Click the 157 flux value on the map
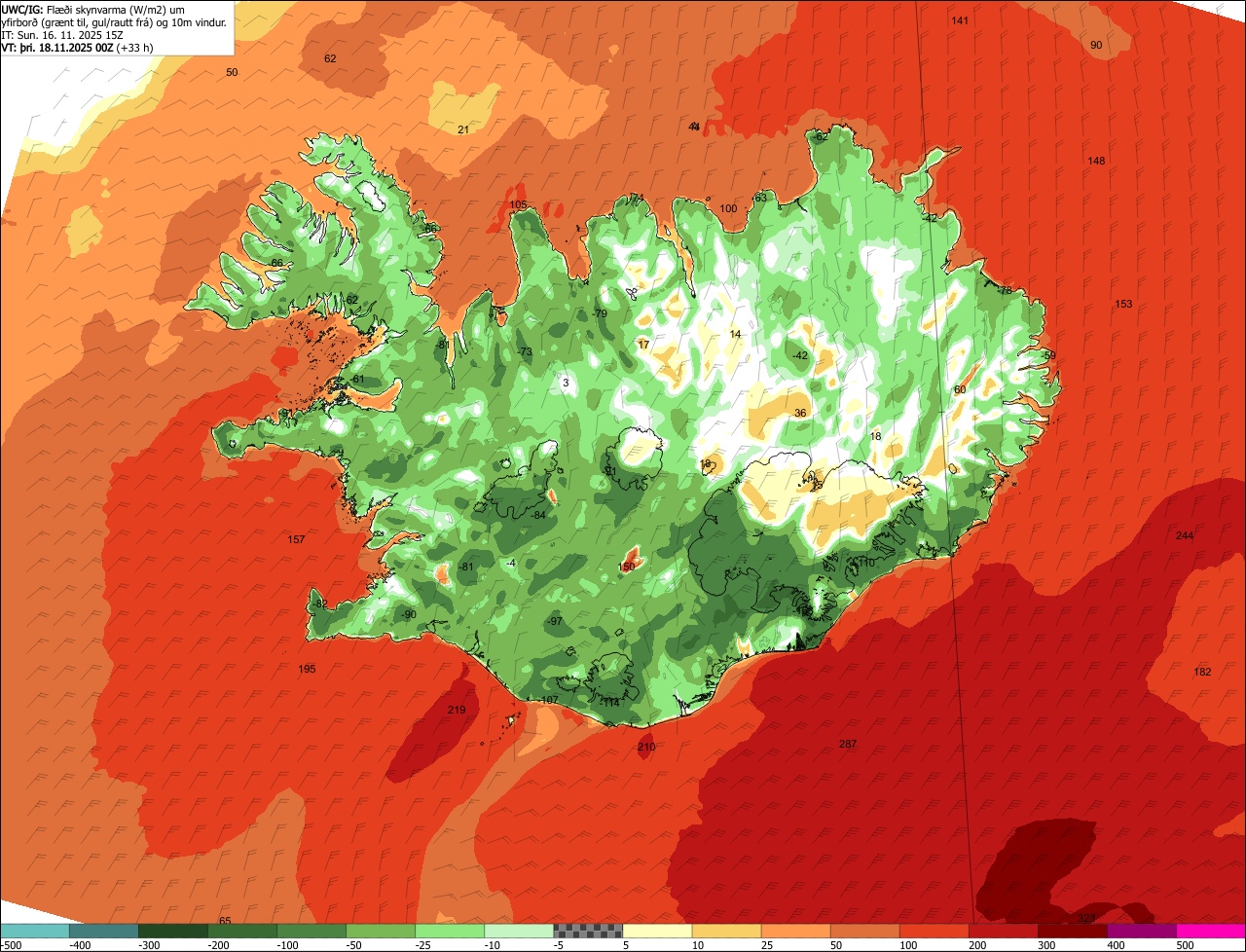This screenshot has width=1246, height=952. [x=297, y=539]
